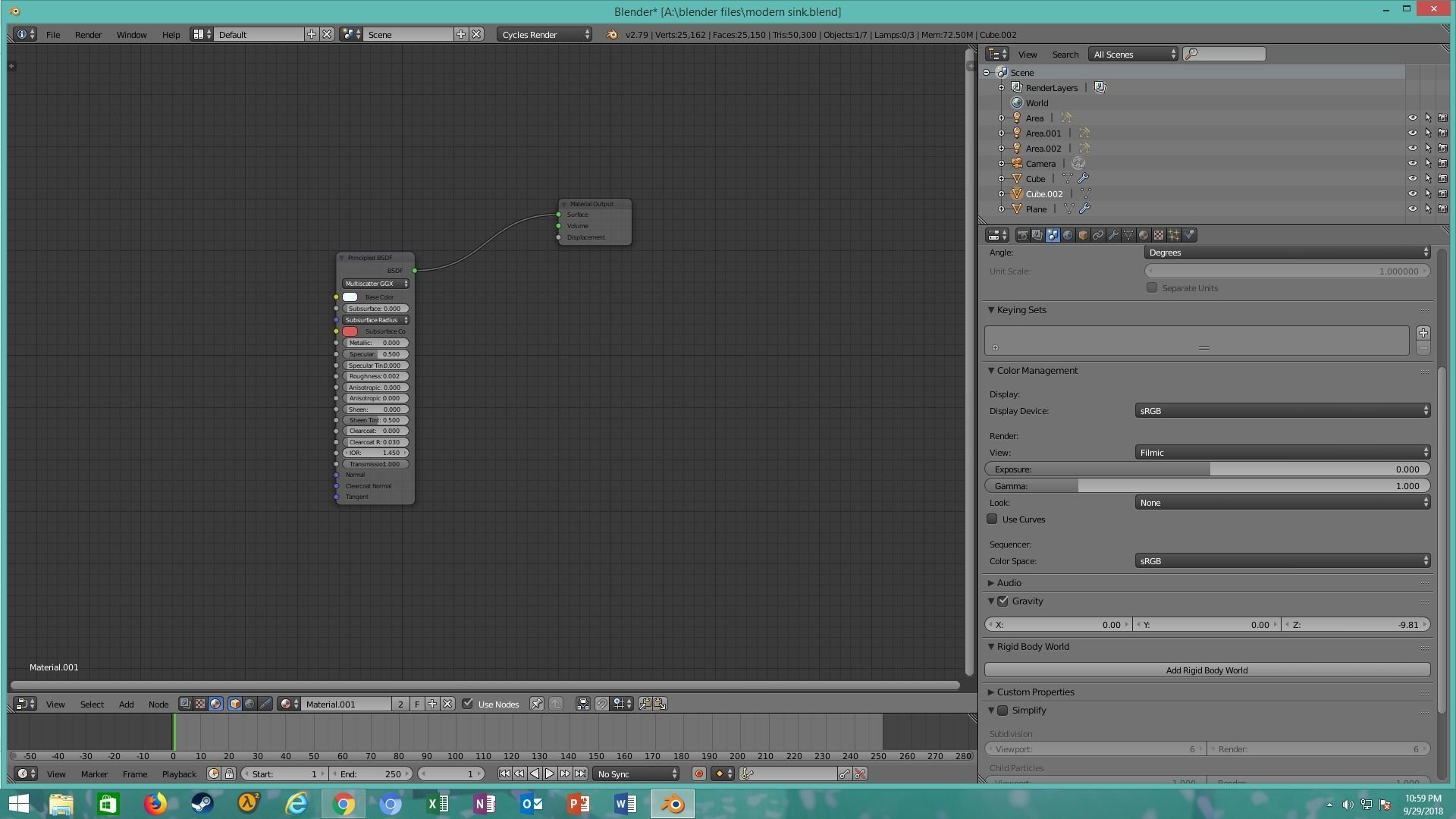Screen dimensions: 1456x819
Task: Enable the Use Curves checkbox
Action: tap(992, 519)
